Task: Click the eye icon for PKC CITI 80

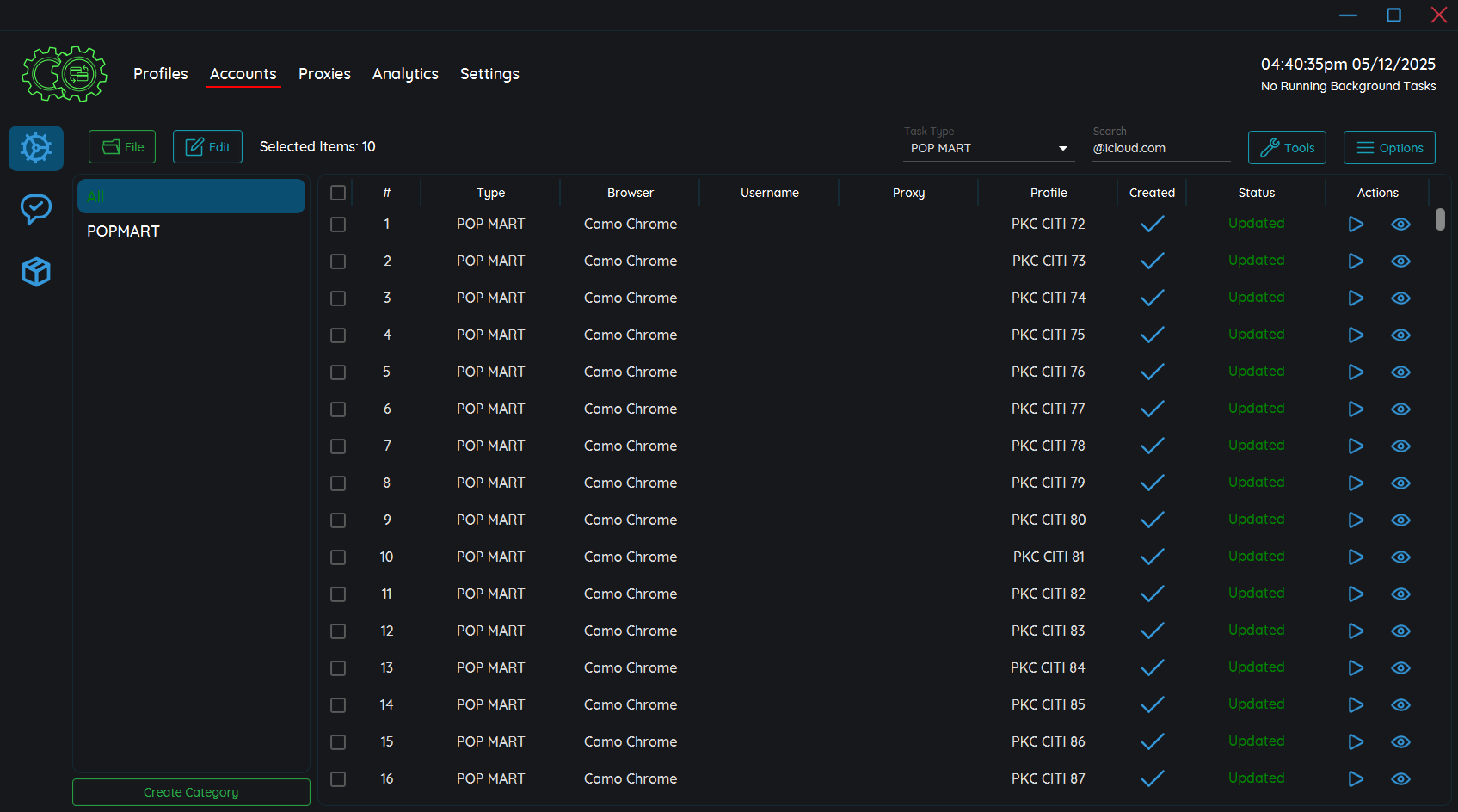Action: click(x=1400, y=520)
